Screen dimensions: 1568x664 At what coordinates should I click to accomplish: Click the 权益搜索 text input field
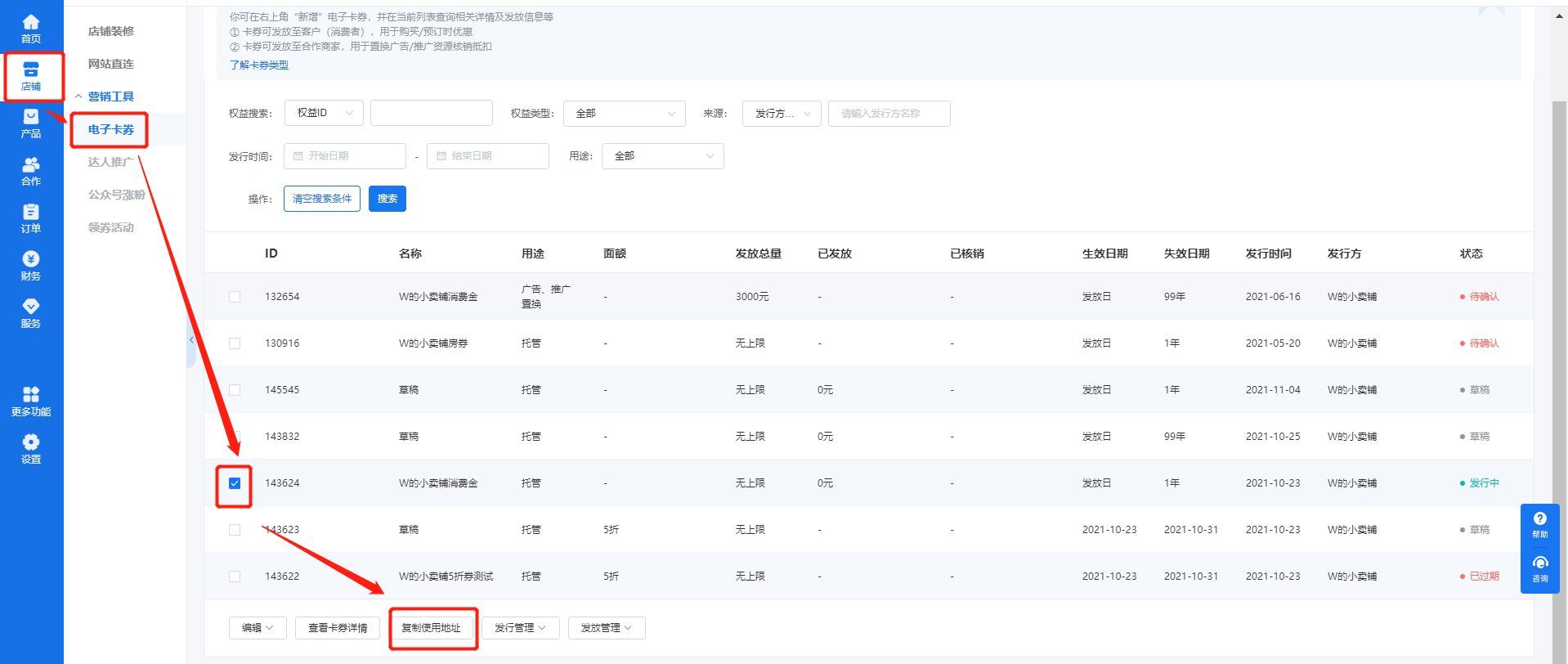(x=432, y=113)
